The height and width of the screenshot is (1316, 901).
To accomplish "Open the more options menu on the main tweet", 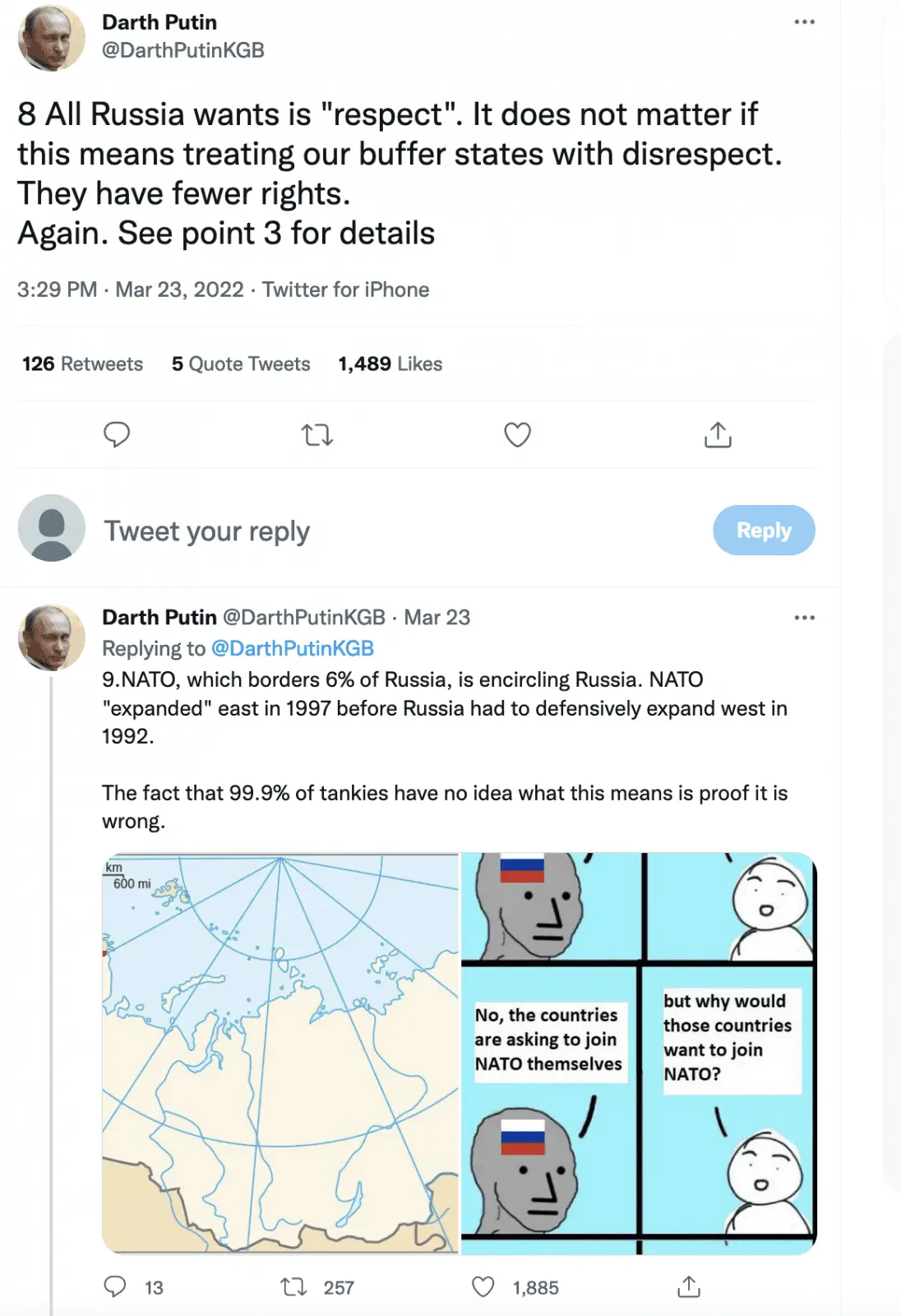I will pyautogui.click(x=804, y=22).
